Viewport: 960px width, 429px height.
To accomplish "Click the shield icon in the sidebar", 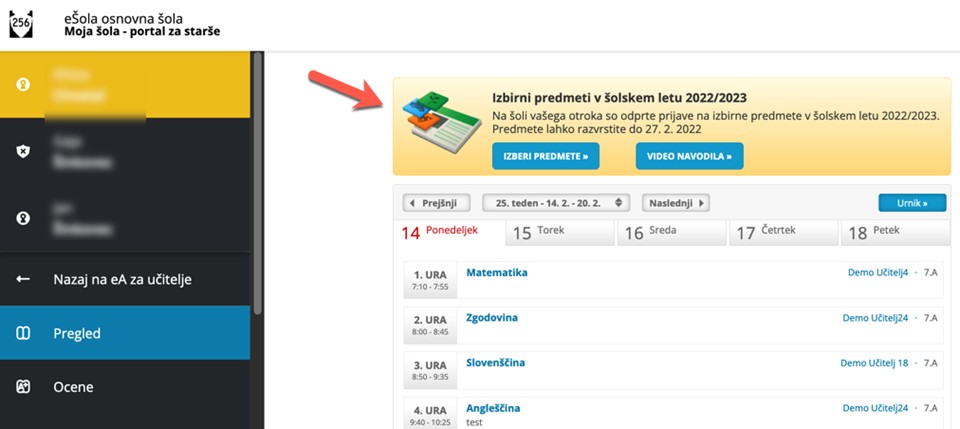I will 23,151.
